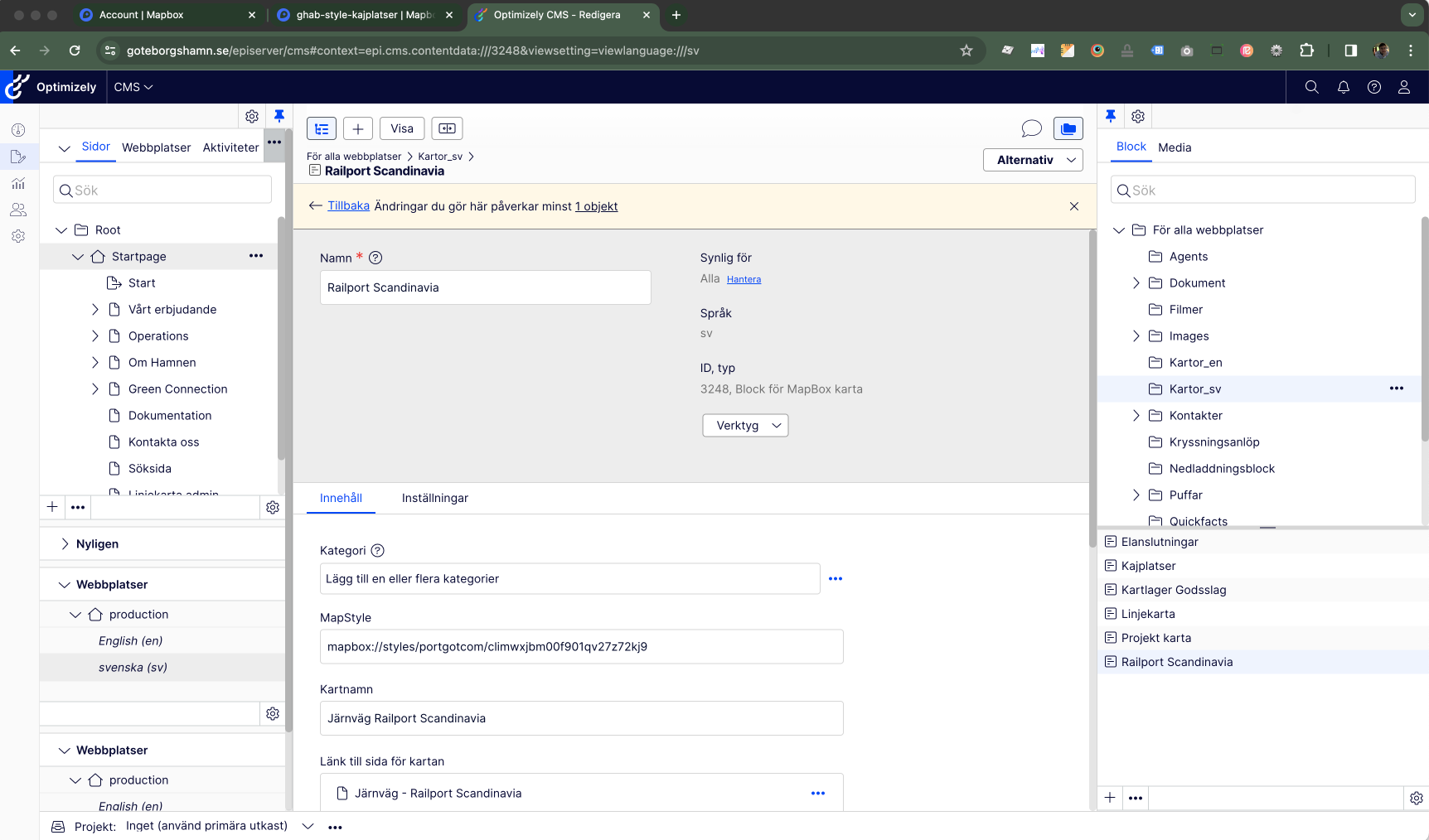Click into the MapStyle text field
The width and height of the screenshot is (1429, 840).
[x=581, y=647]
